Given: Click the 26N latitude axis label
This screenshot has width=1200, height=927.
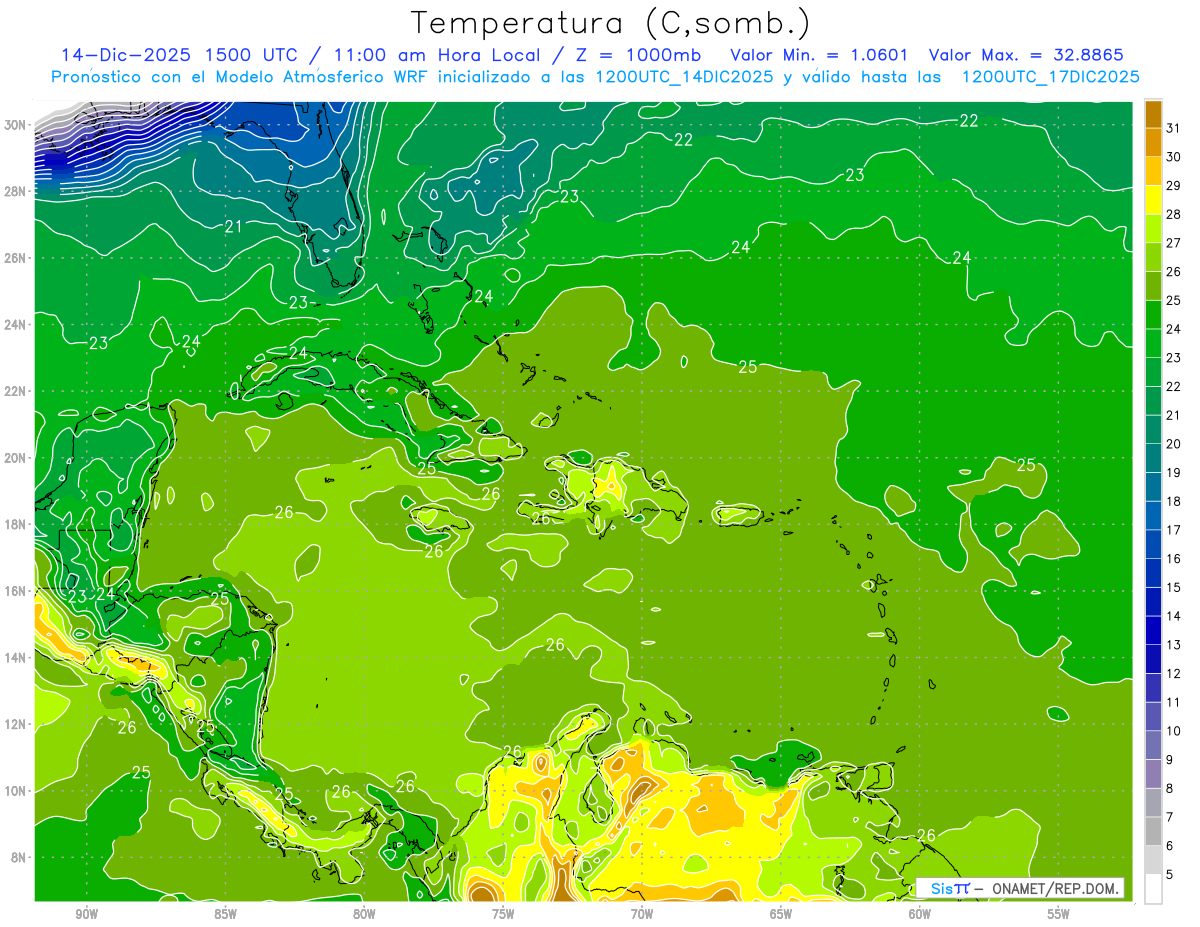Looking at the screenshot, I should 15,258.
